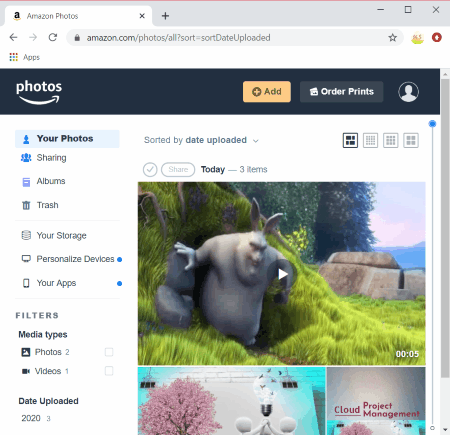Click the Date Uploaded filter heading

coord(48,401)
